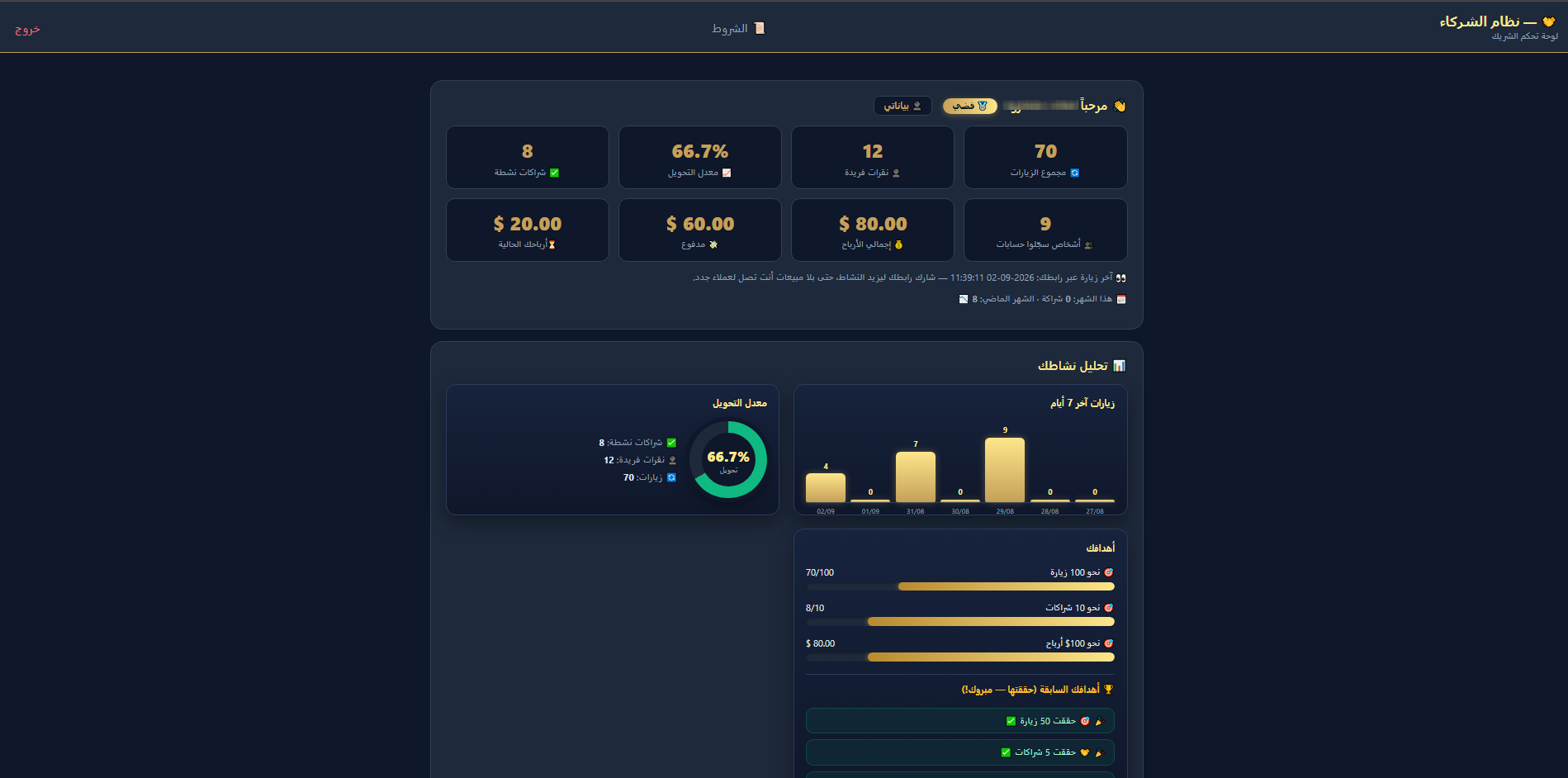Click the إجمالي الأرباح $ 80.00 card
Screen dimensions: 1568x778
point(873,230)
